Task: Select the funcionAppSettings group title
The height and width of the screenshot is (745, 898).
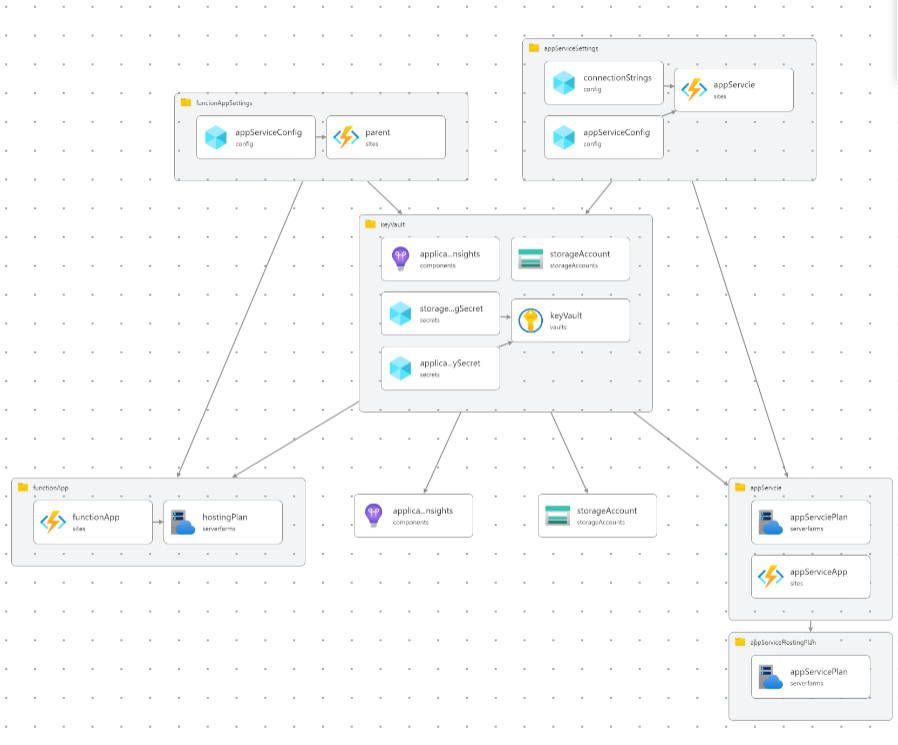Action: (224, 103)
